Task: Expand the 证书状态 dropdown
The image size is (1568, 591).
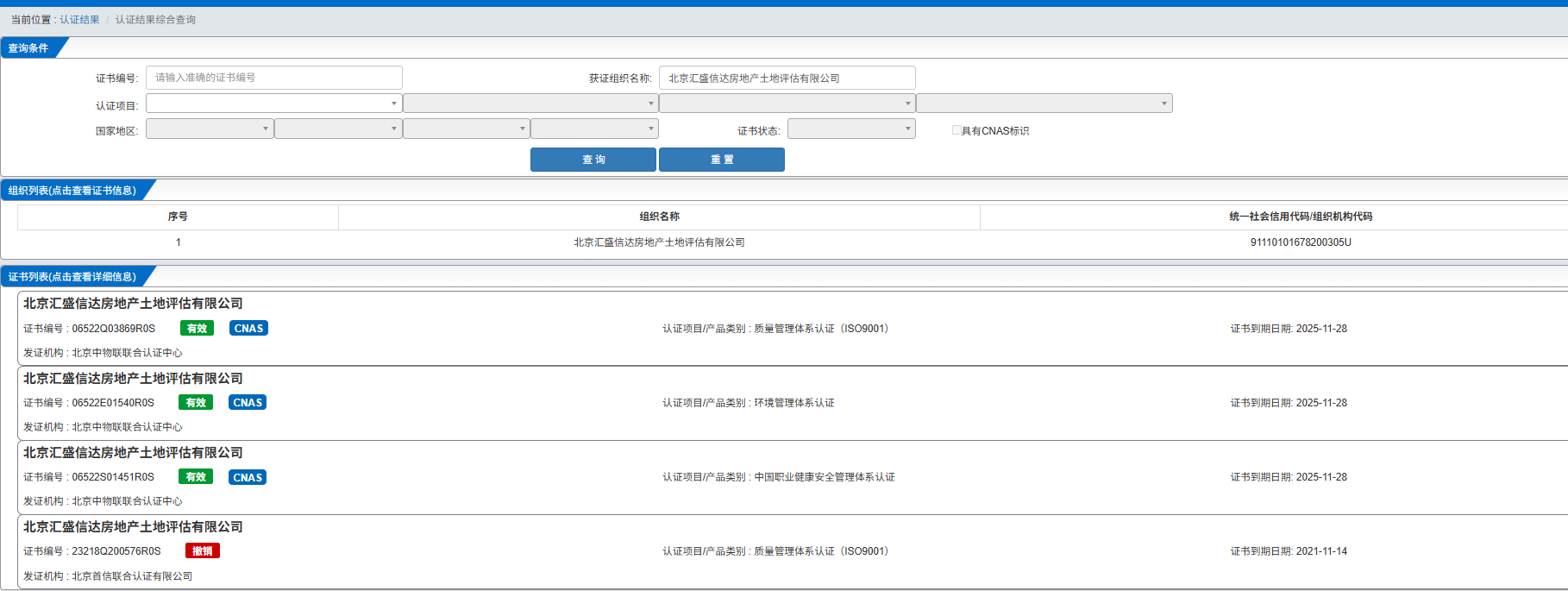Action: (850, 129)
